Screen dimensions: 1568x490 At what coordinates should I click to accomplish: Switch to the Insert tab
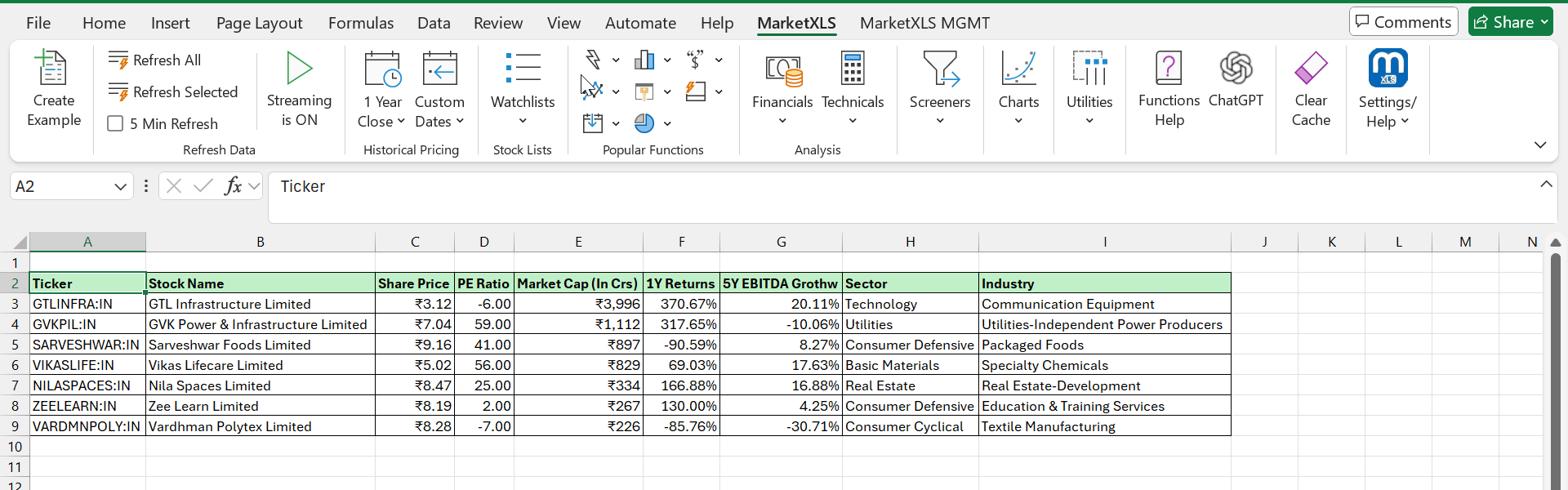click(170, 23)
